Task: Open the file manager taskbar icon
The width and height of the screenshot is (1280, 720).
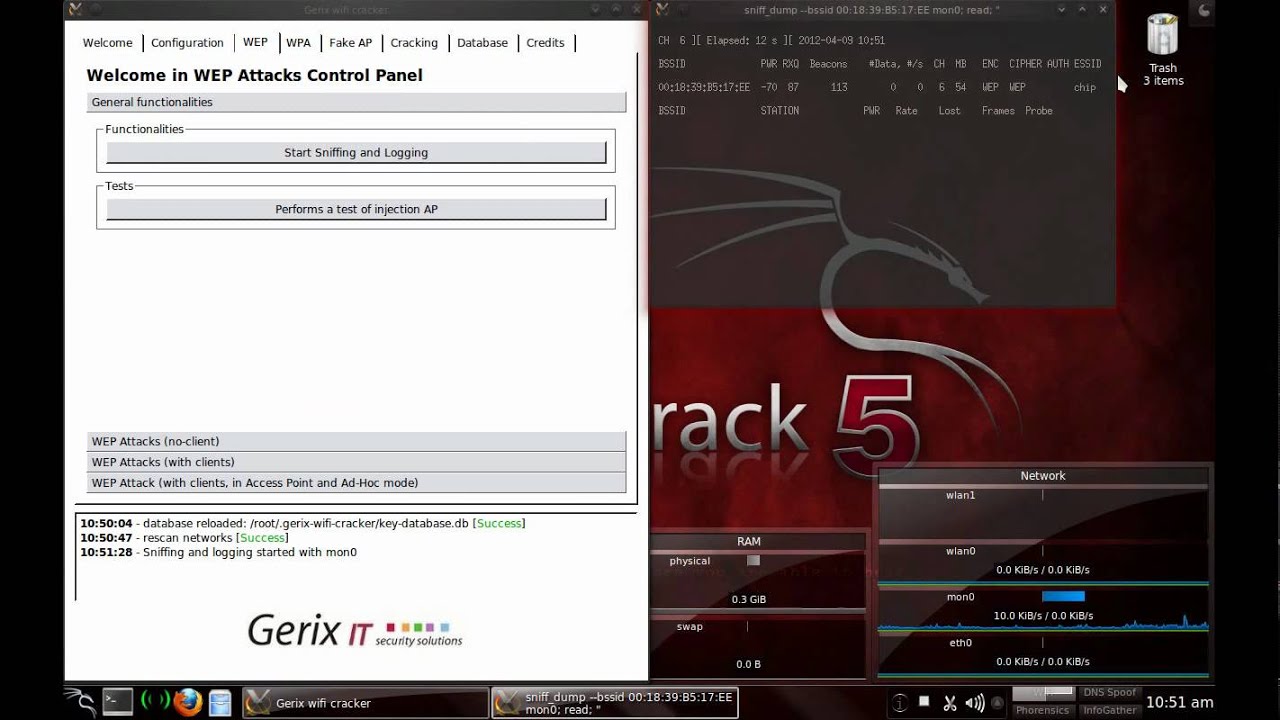Action: [x=220, y=702]
